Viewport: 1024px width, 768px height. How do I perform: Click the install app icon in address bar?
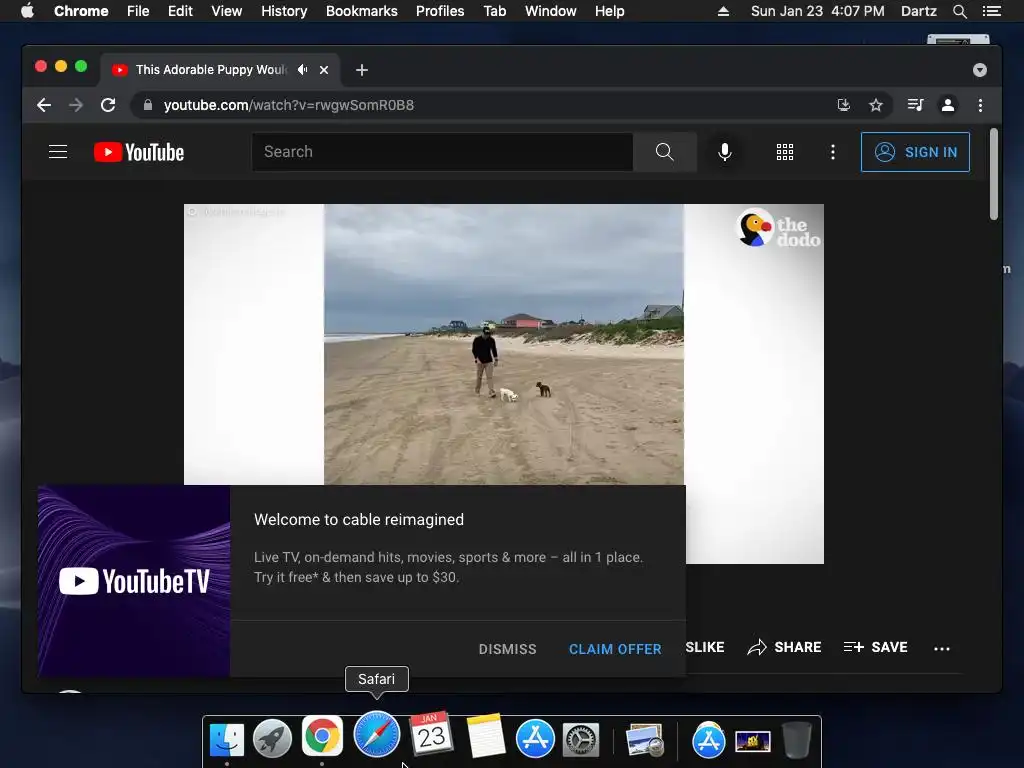[844, 105]
